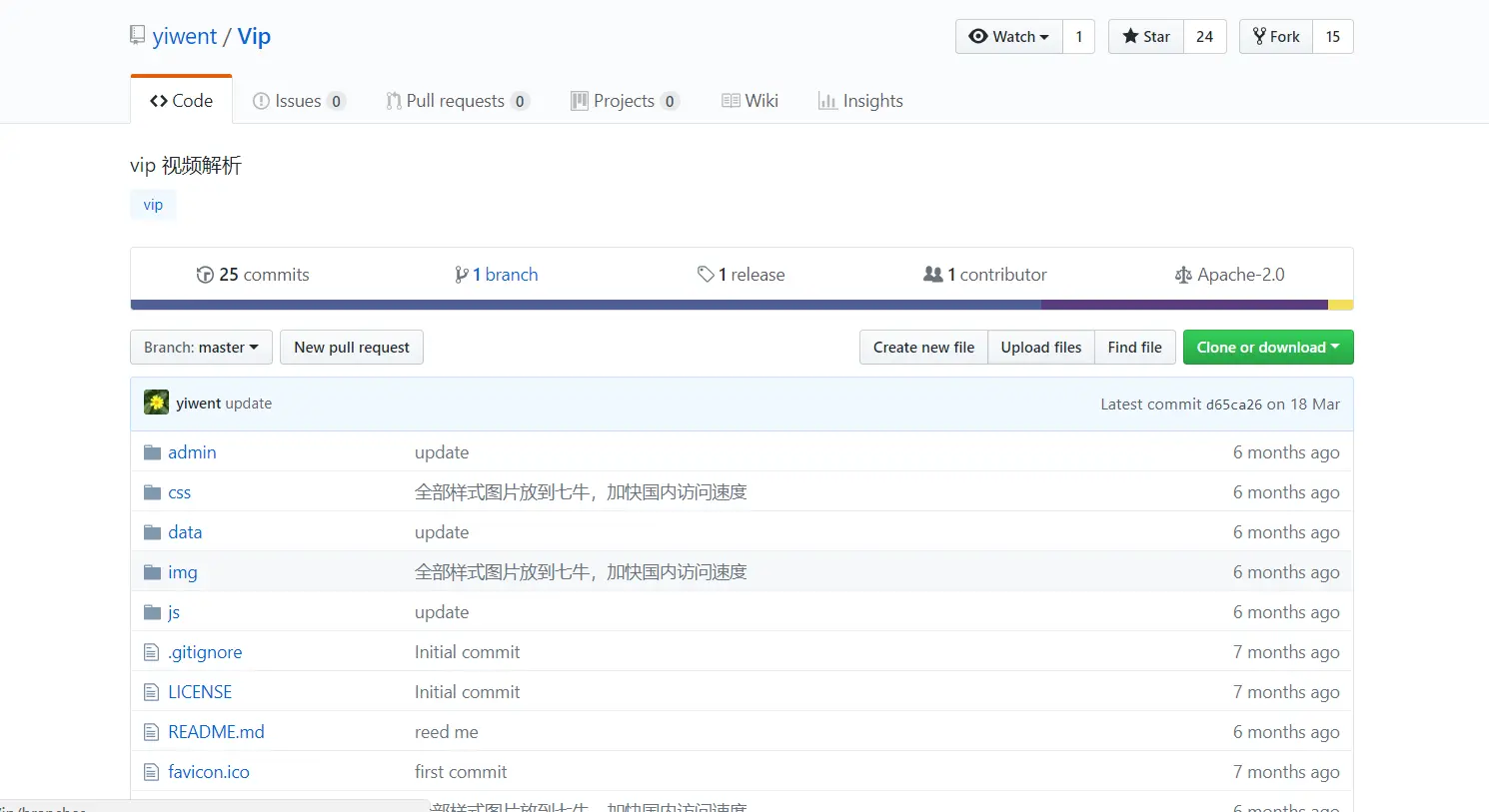This screenshot has width=1489, height=812.
Task: Click the Insights bar-graph icon
Action: coord(827,101)
